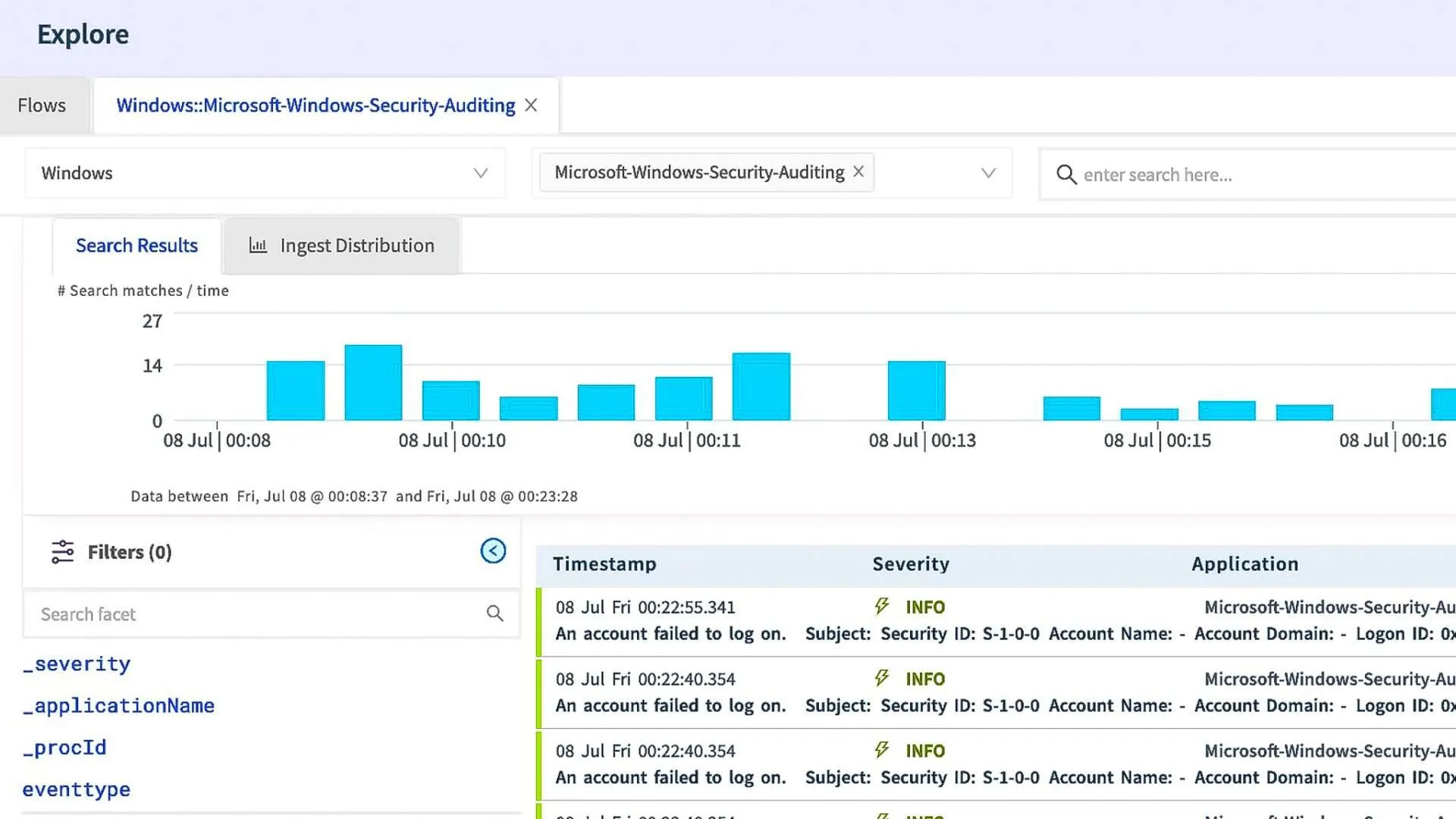Click the Filters sliders icon

pos(62,552)
